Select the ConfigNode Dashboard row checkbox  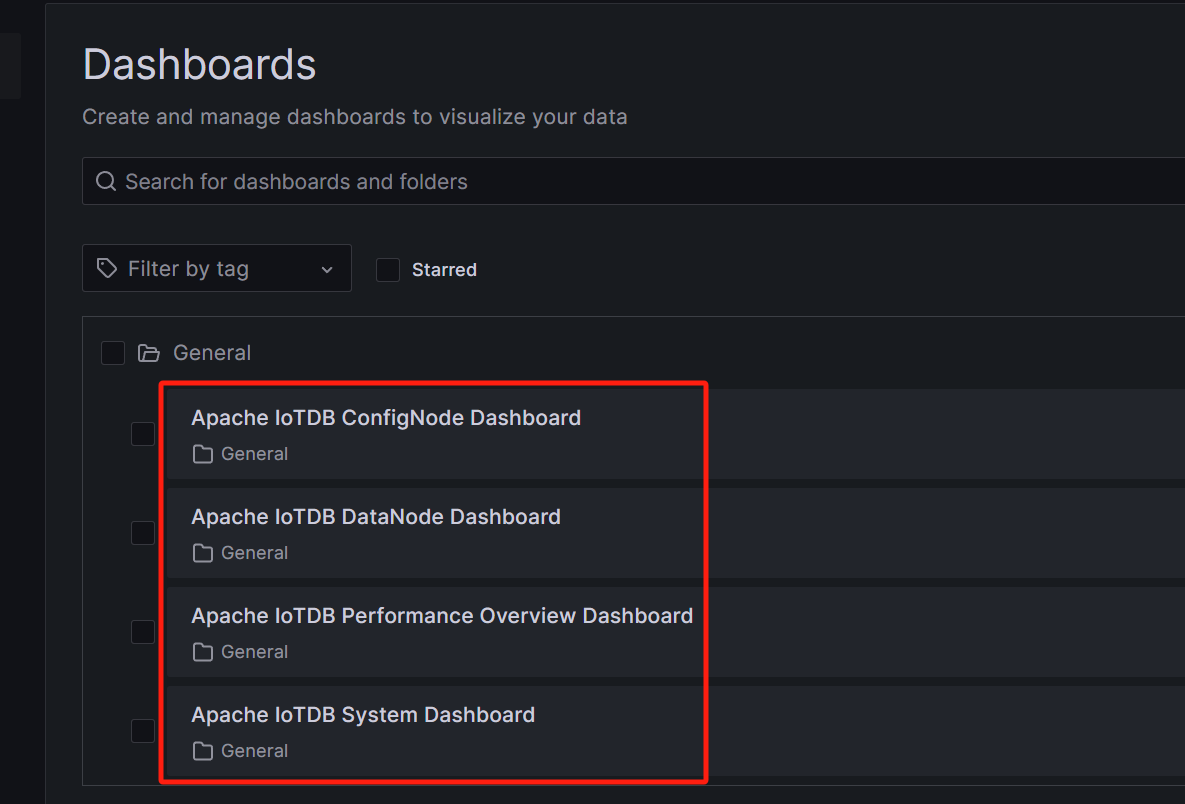pos(143,434)
